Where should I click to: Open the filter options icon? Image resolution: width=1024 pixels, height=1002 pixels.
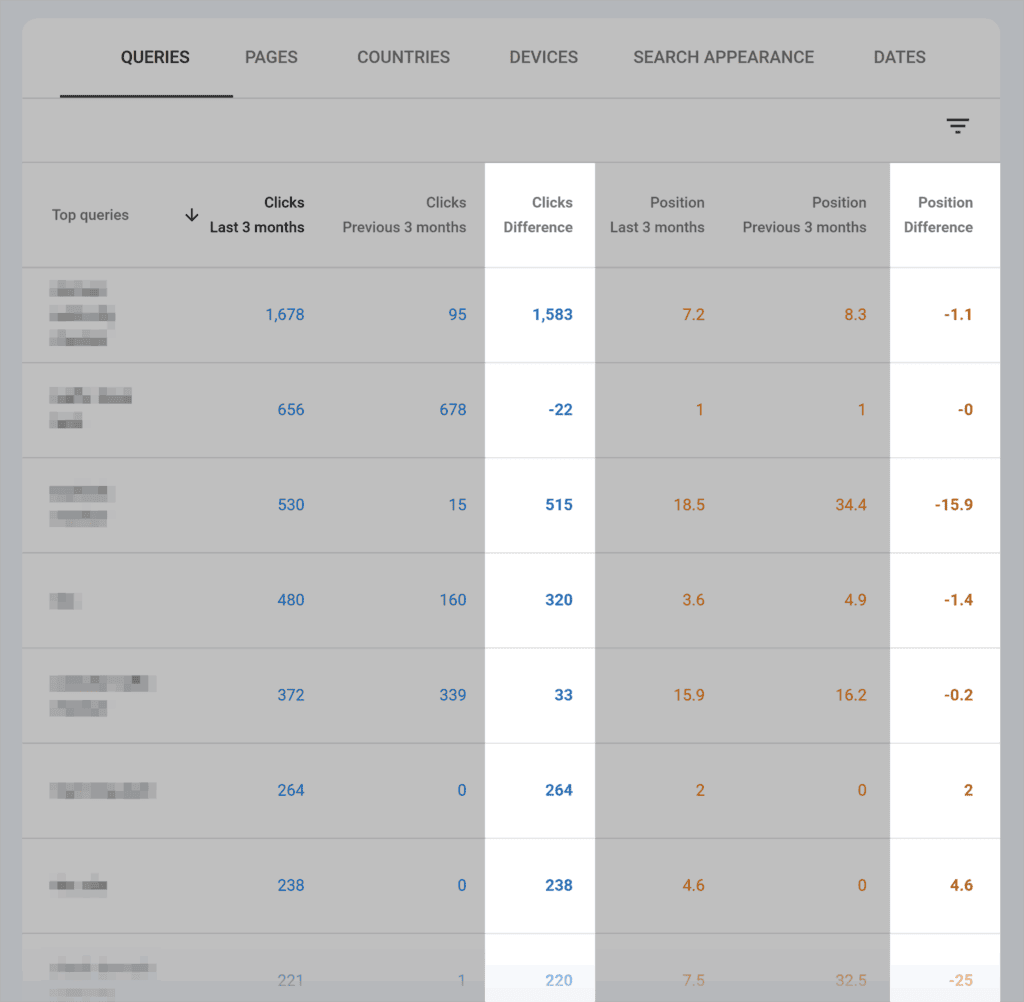point(957,126)
